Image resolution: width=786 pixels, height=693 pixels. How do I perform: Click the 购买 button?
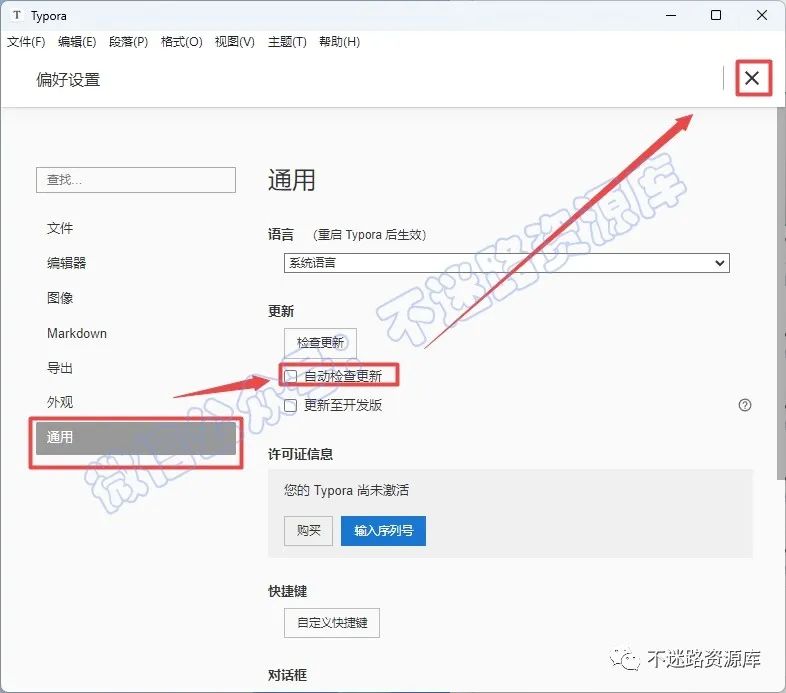(x=308, y=531)
